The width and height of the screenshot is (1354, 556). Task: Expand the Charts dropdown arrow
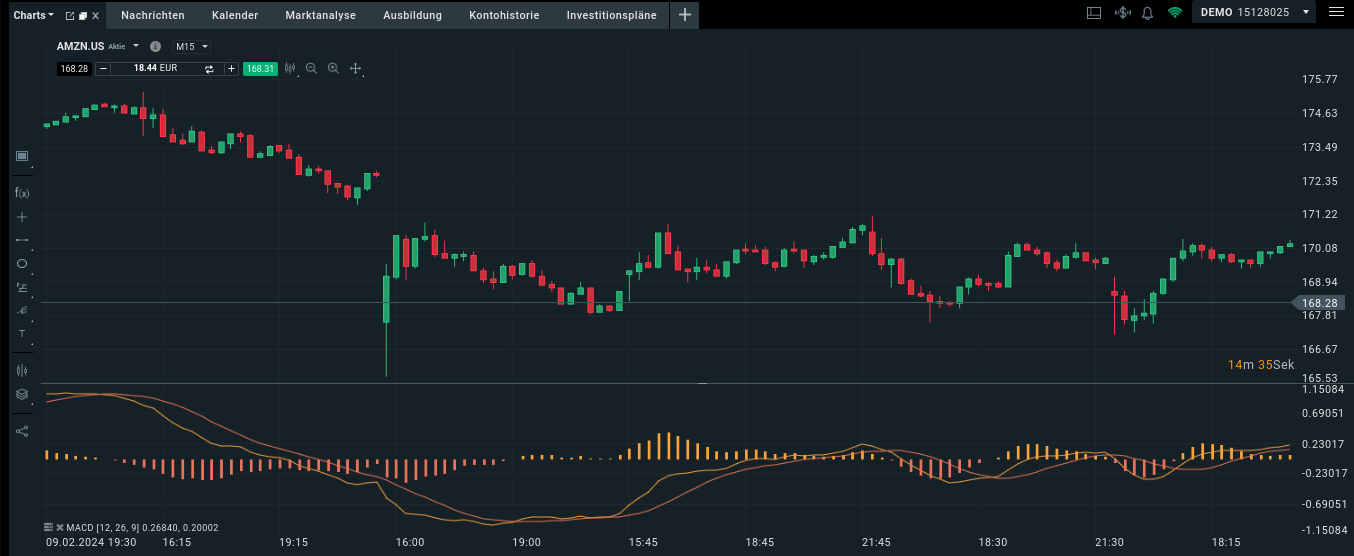click(51, 15)
